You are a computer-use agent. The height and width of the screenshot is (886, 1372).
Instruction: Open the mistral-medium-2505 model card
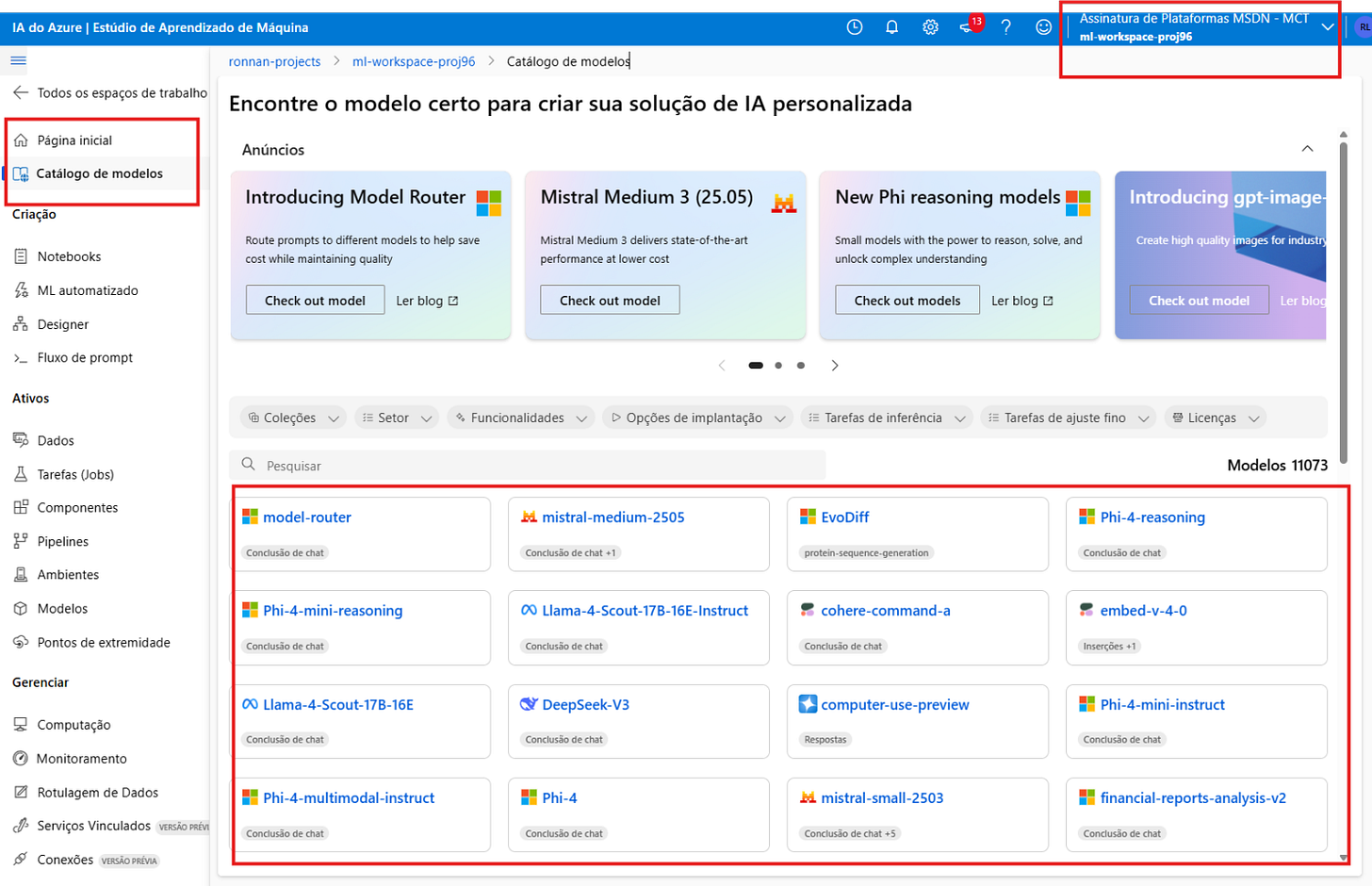(637, 534)
